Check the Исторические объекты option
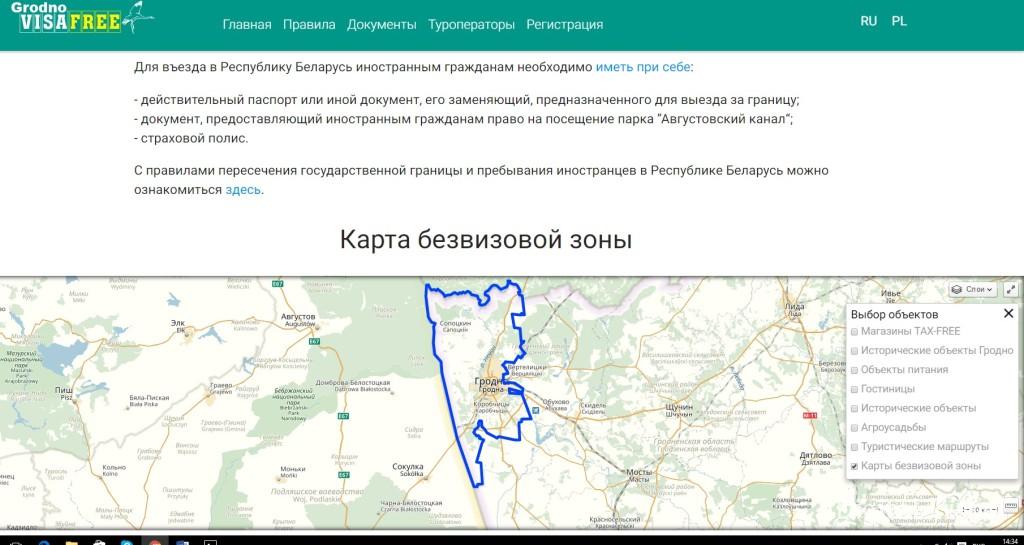 (854, 409)
